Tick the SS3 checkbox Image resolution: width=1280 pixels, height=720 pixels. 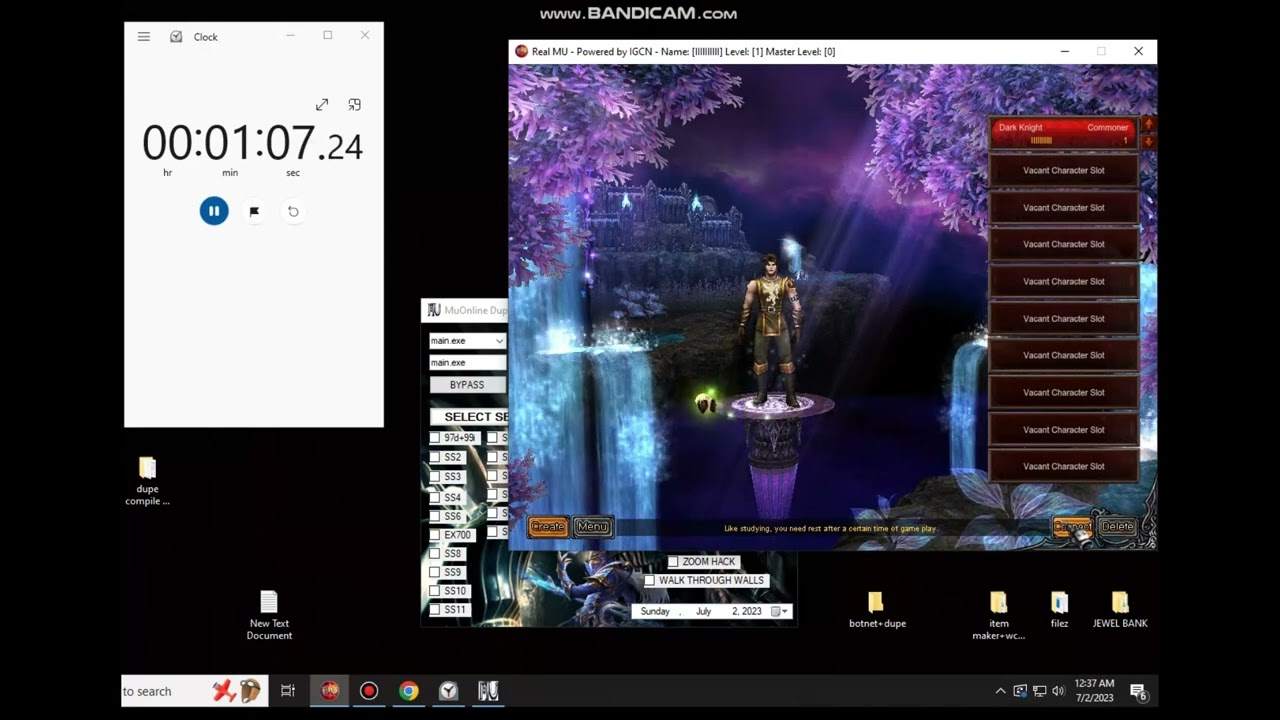(x=435, y=477)
